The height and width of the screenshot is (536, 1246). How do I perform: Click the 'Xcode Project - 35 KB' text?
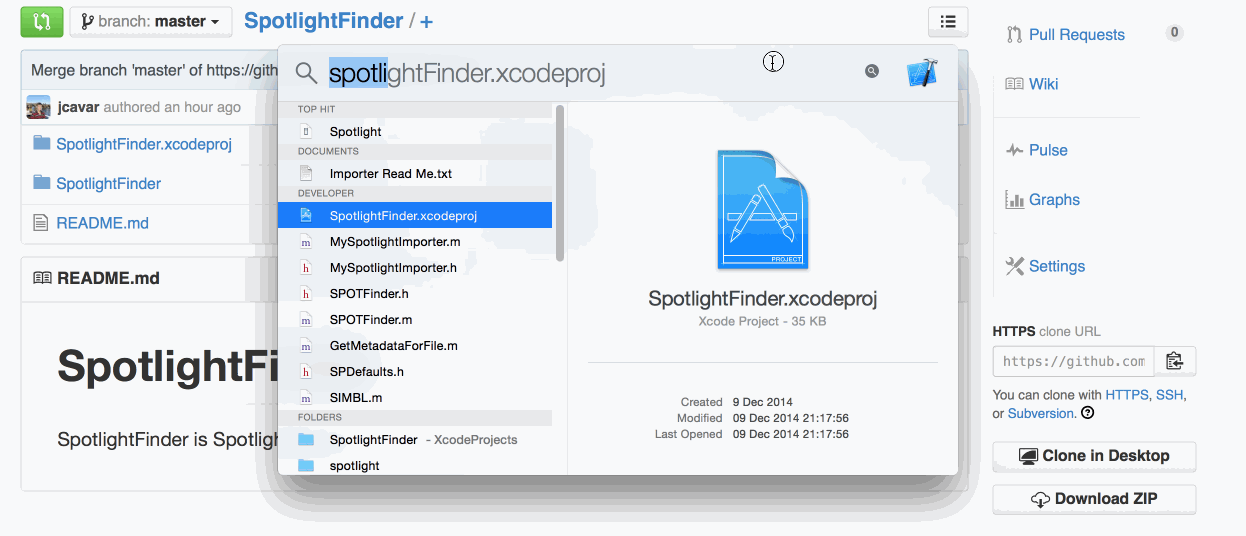(762, 322)
